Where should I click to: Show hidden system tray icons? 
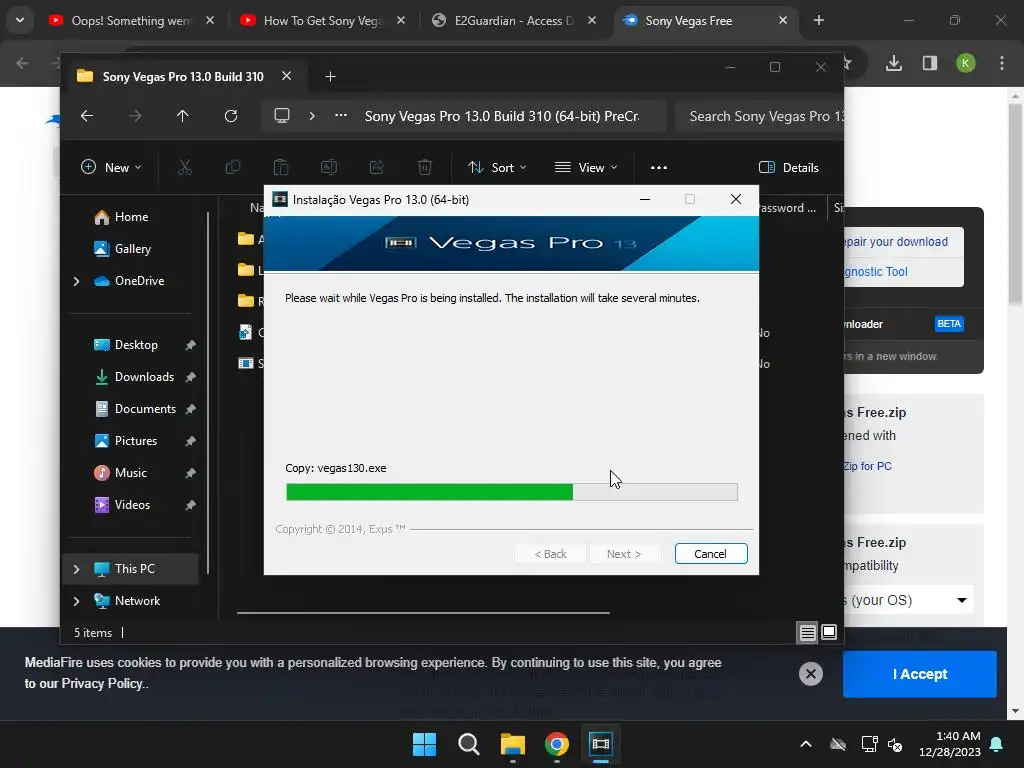[x=806, y=744]
